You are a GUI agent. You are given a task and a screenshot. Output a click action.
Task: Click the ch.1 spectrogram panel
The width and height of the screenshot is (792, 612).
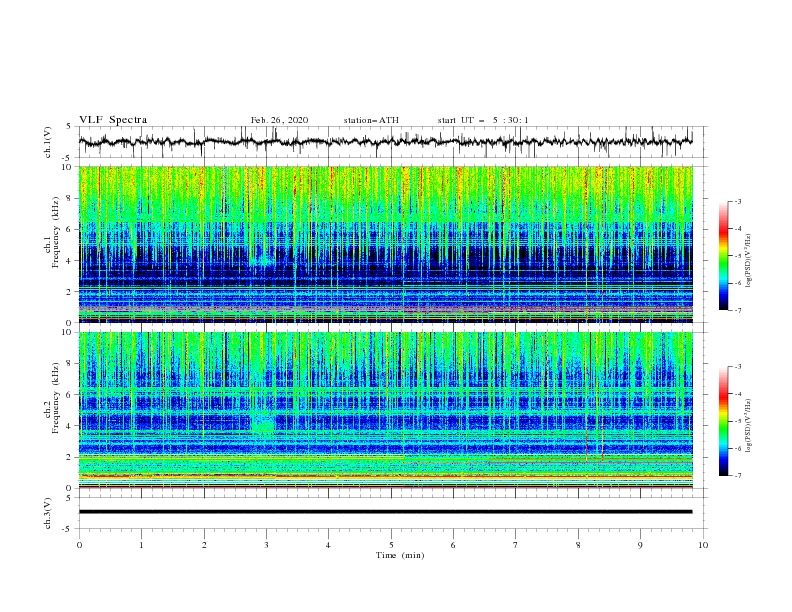click(386, 244)
